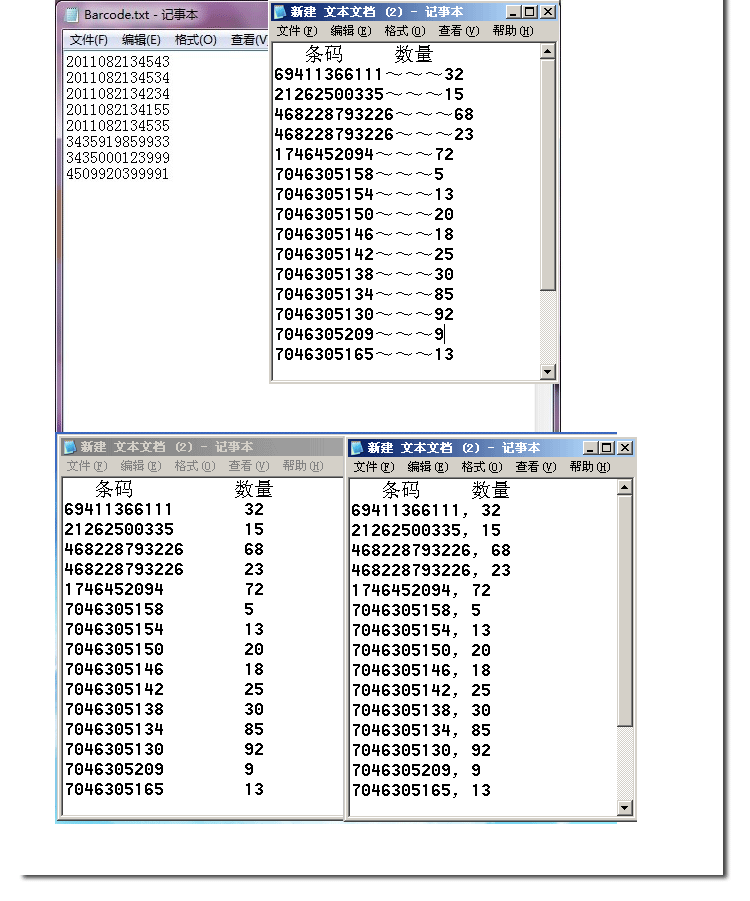The image size is (750, 901).
Task: Click Notepad icon in inactive bottom-left title bar
Action: coord(70,446)
